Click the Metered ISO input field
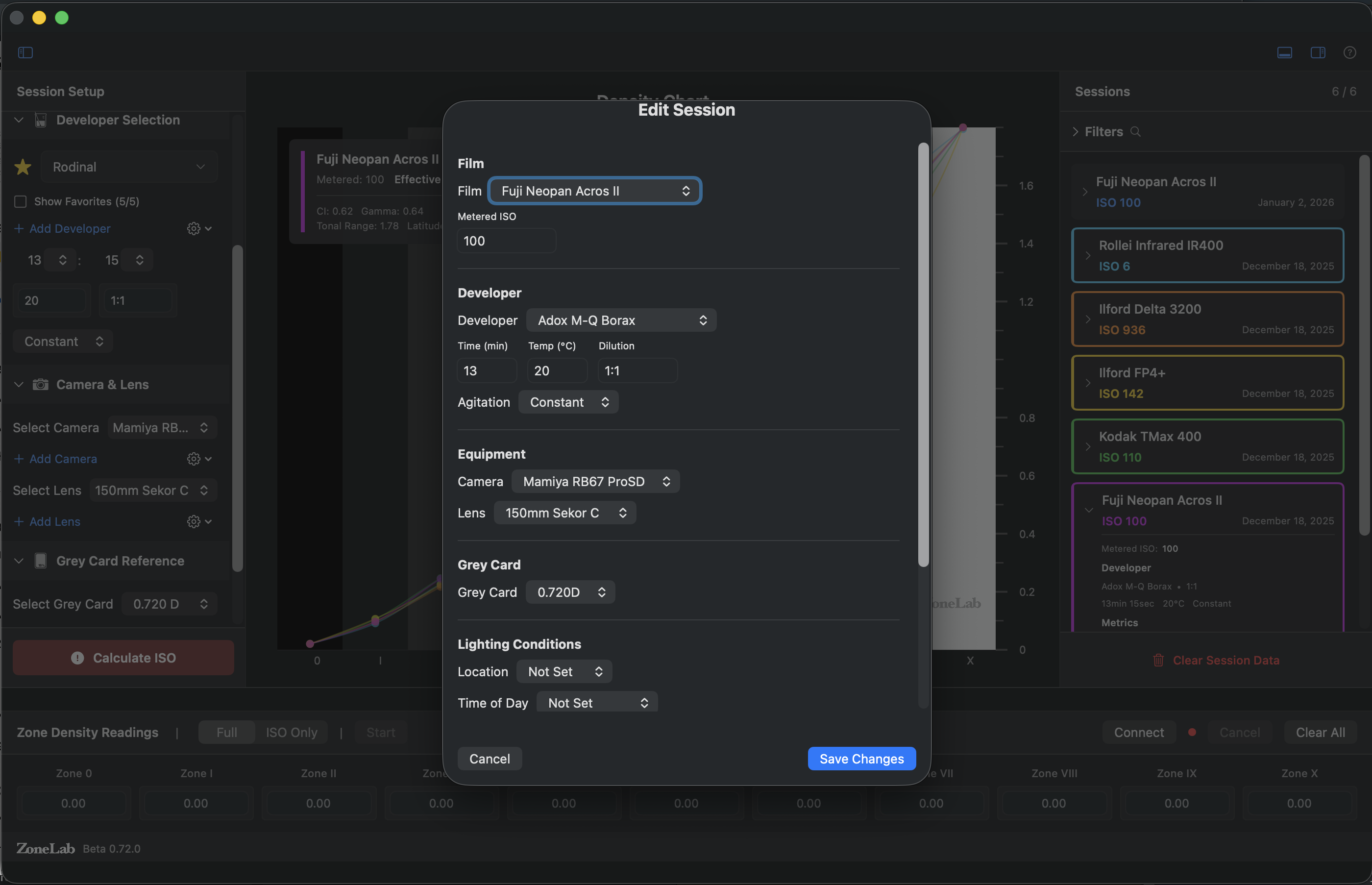Viewport: 1372px width, 885px height. (506, 240)
